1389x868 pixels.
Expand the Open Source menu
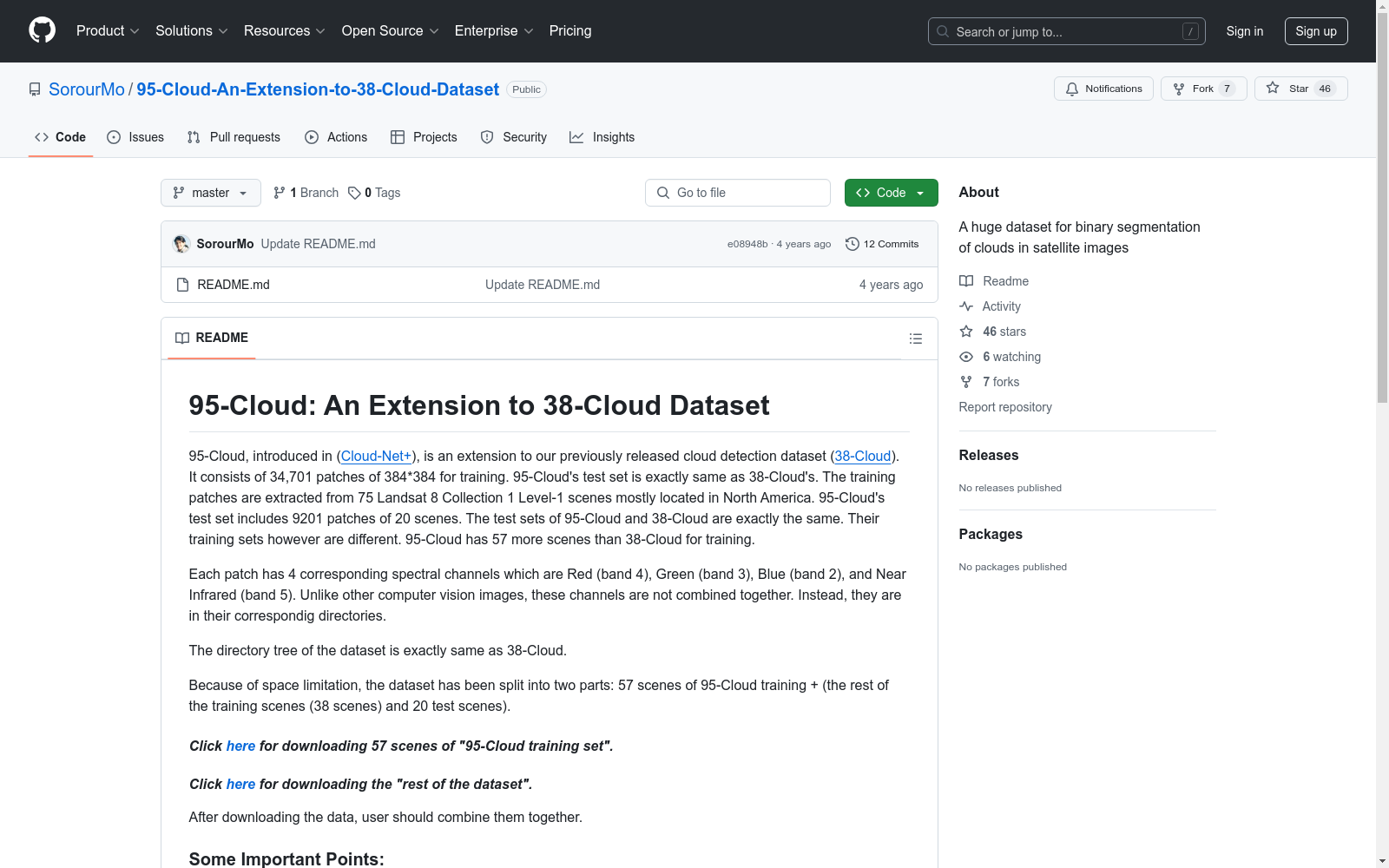pos(391,31)
